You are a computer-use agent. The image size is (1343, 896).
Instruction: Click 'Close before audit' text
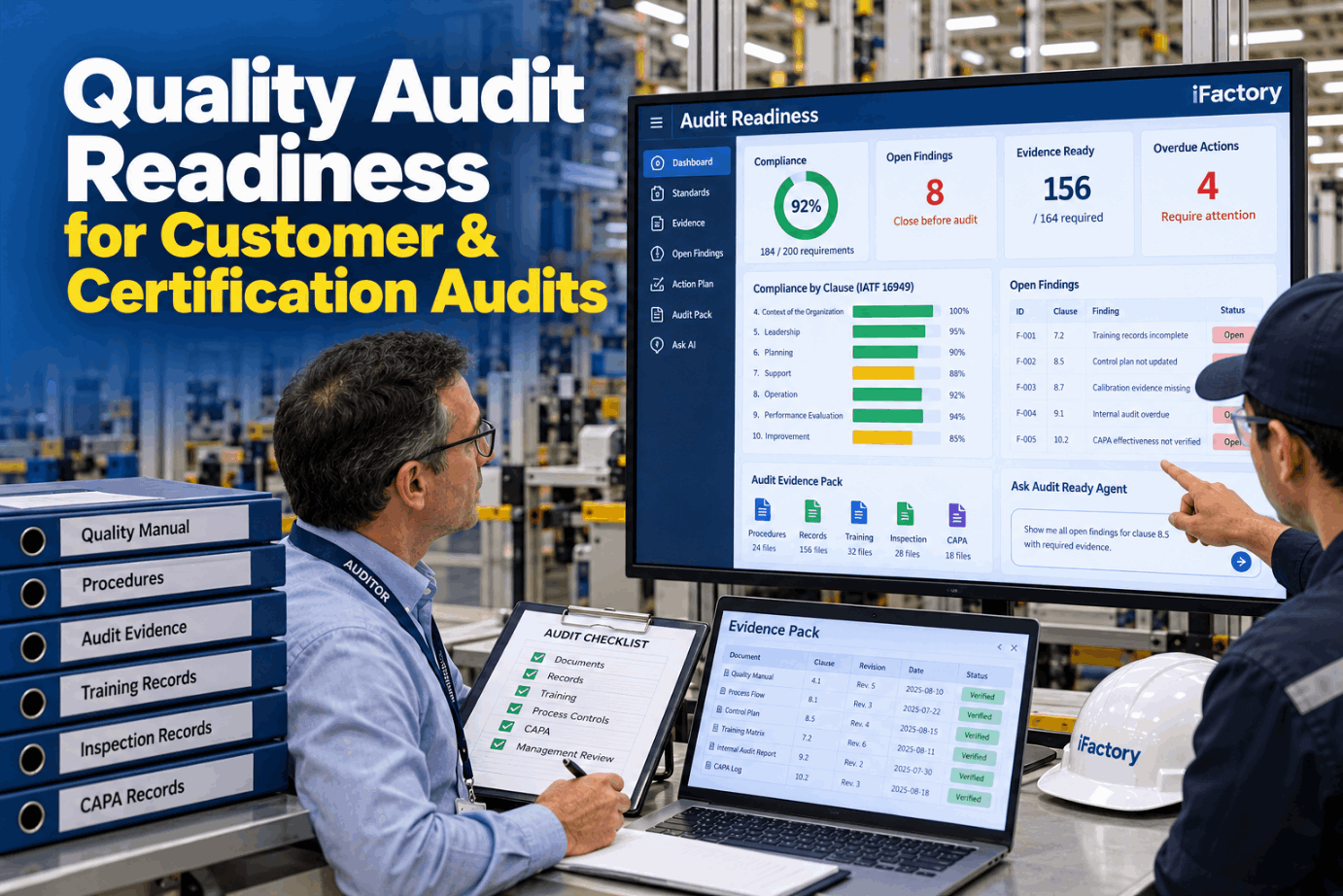point(935,221)
